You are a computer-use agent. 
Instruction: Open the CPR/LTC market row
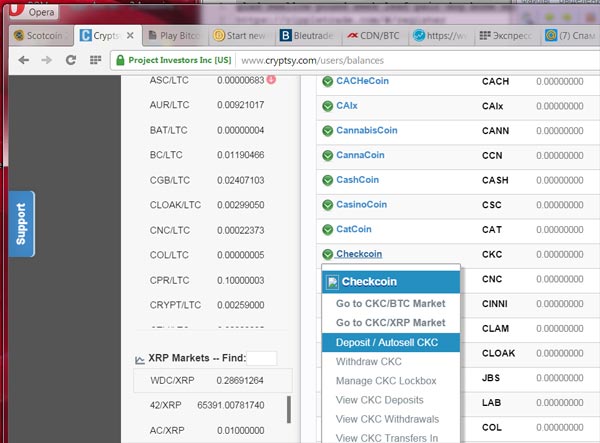[207, 280]
